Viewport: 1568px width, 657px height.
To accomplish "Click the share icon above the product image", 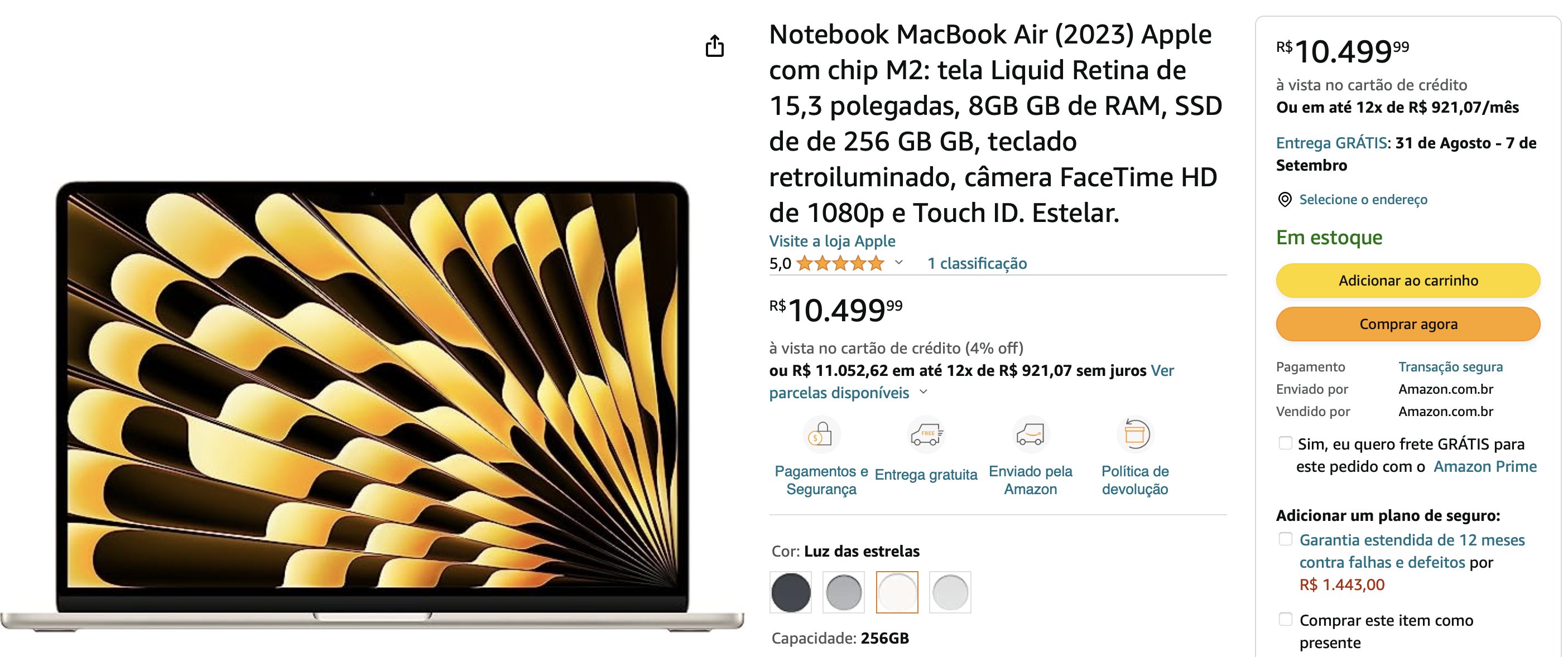I will 715,46.
